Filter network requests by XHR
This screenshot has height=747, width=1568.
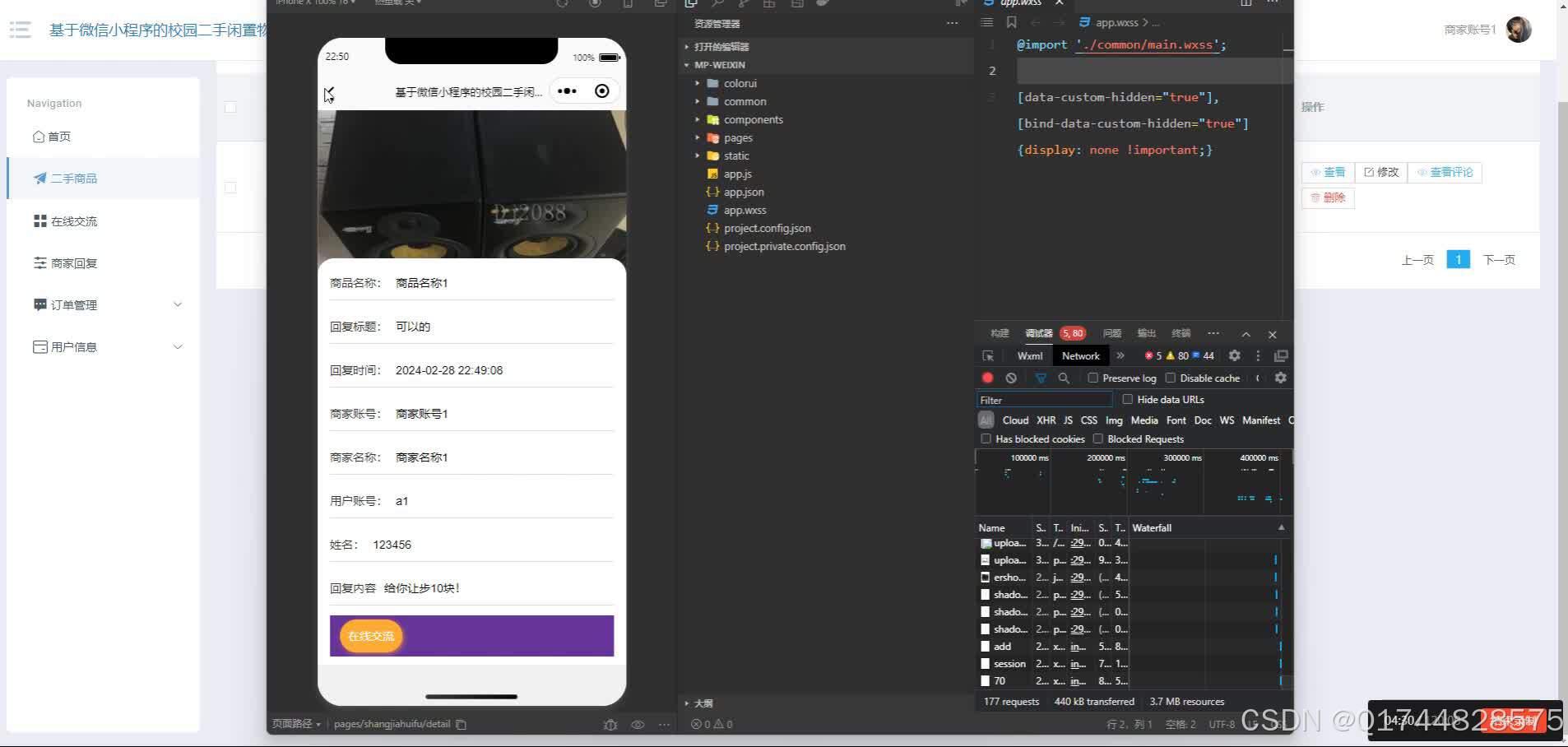(1046, 420)
